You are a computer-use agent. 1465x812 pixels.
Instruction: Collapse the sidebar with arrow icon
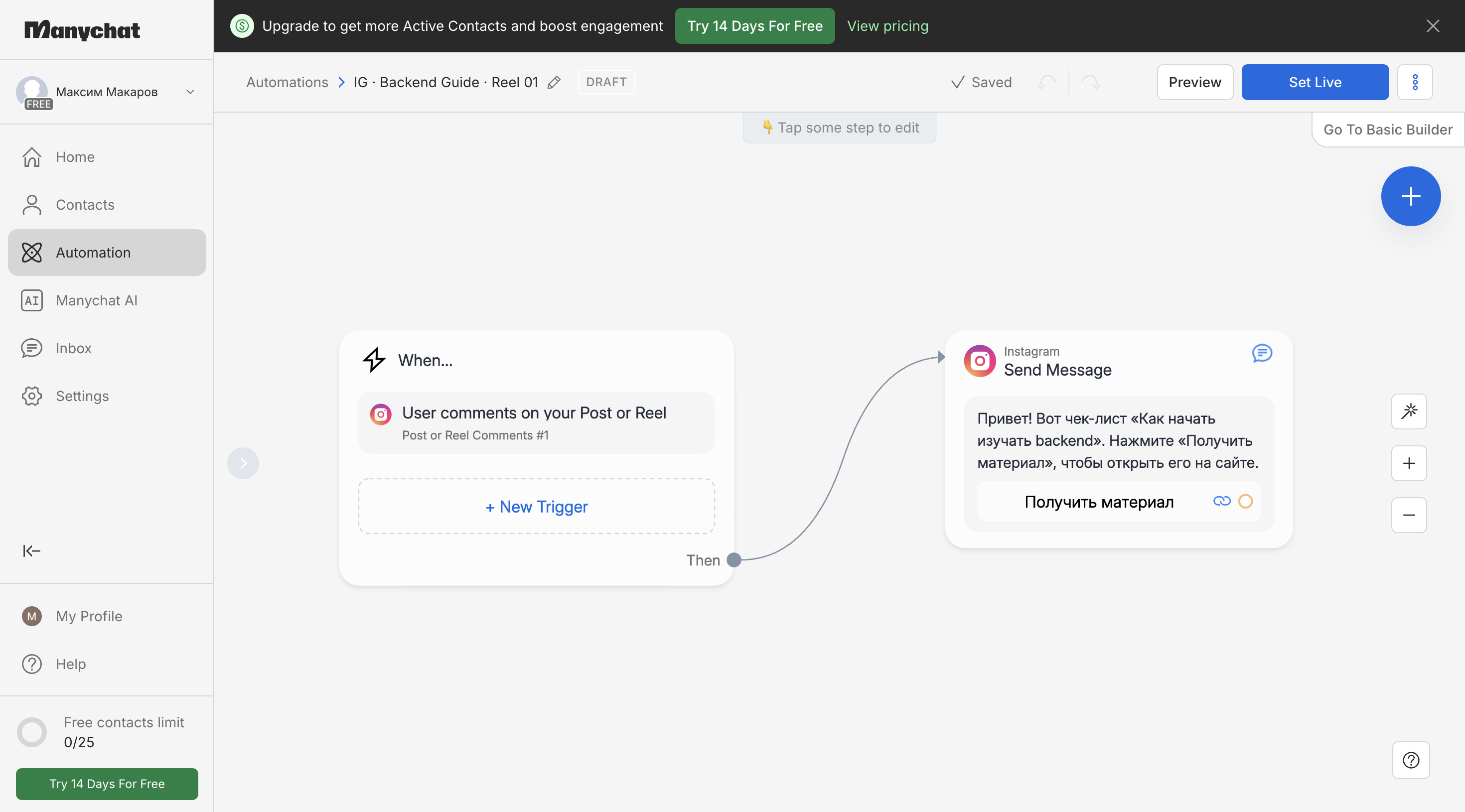tap(31, 550)
